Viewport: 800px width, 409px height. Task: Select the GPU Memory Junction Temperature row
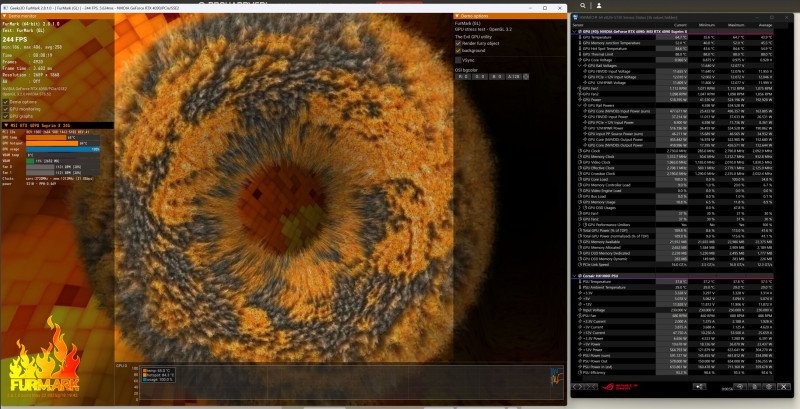click(673, 43)
